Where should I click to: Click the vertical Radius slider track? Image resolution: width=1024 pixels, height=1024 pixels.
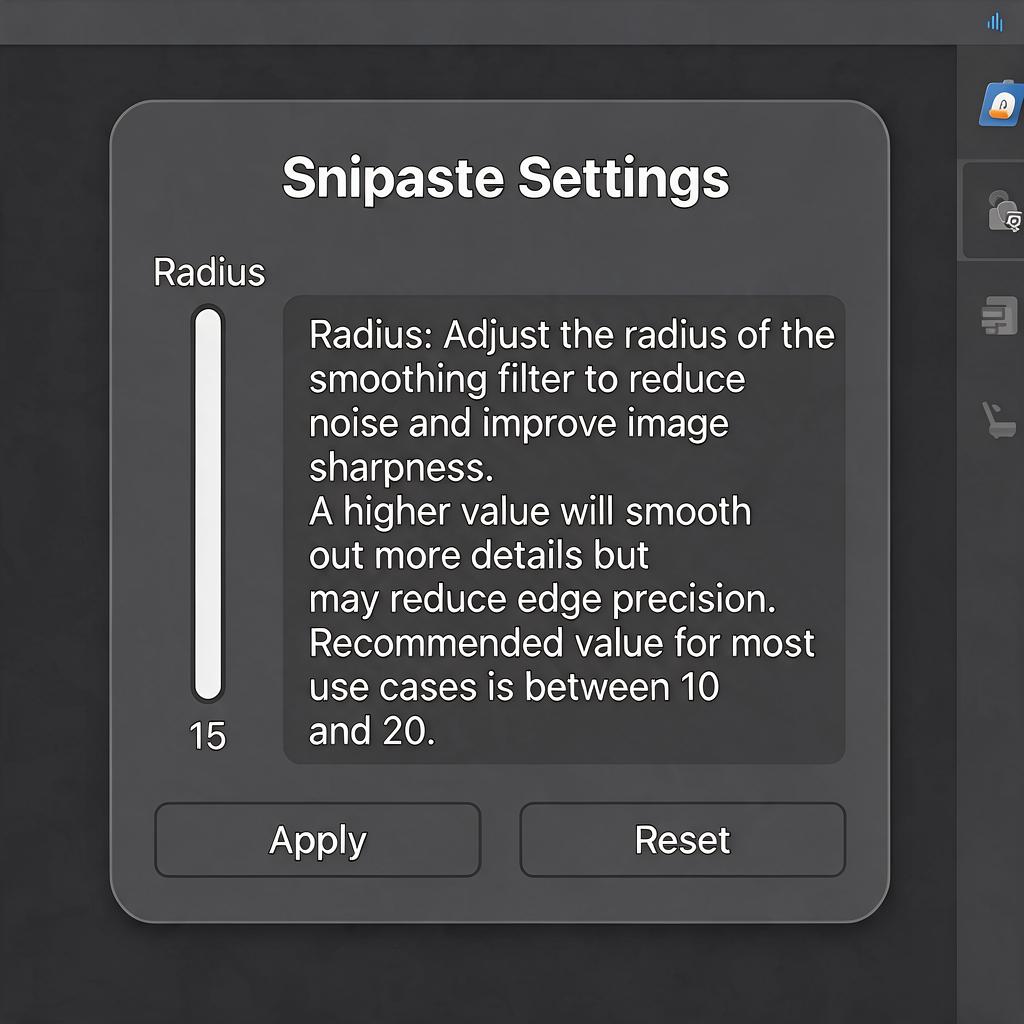(x=208, y=504)
